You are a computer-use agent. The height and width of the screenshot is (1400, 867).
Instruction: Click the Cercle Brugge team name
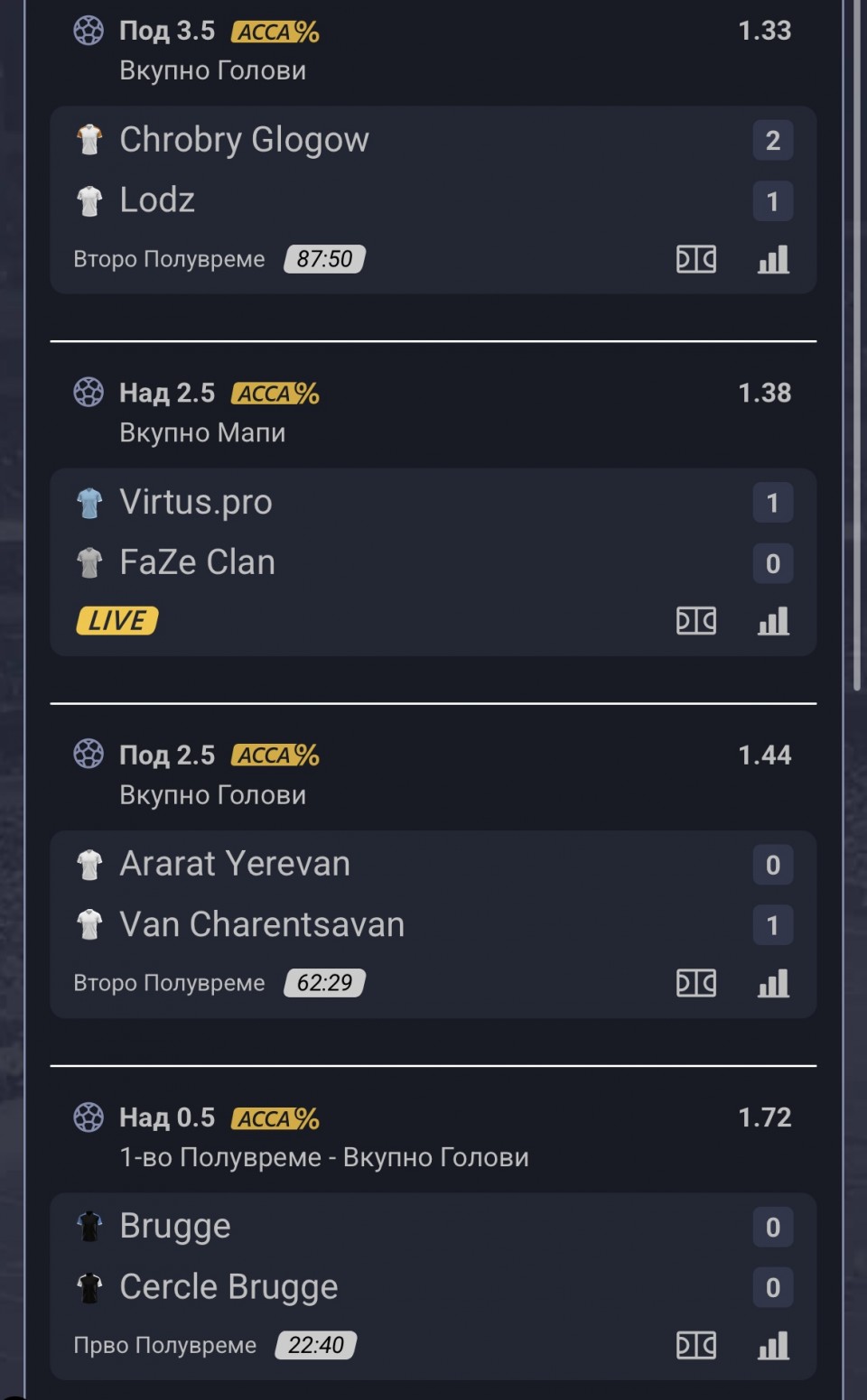click(x=228, y=1286)
